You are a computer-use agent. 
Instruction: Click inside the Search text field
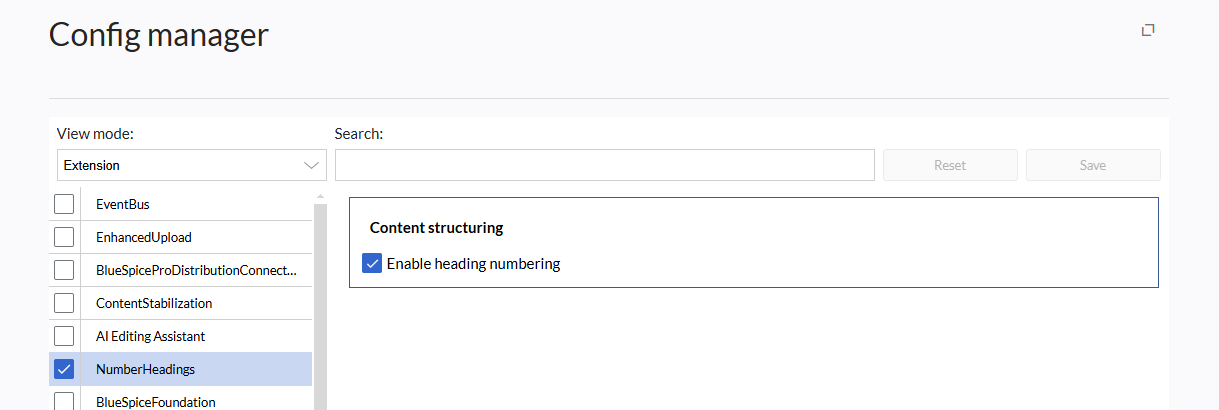tap(605, 165)
